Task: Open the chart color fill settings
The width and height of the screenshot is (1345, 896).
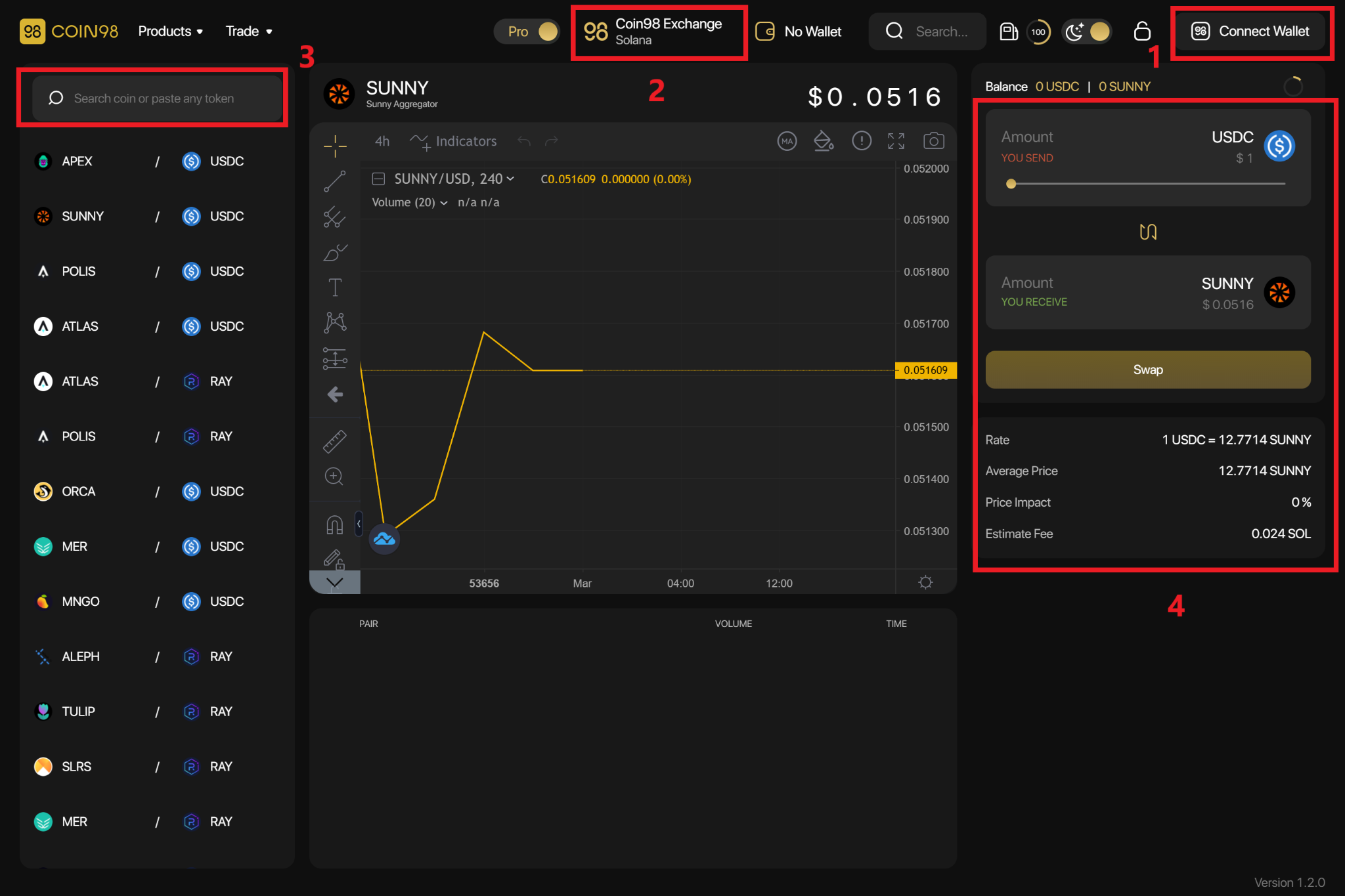Action: (x=824, y=141)
